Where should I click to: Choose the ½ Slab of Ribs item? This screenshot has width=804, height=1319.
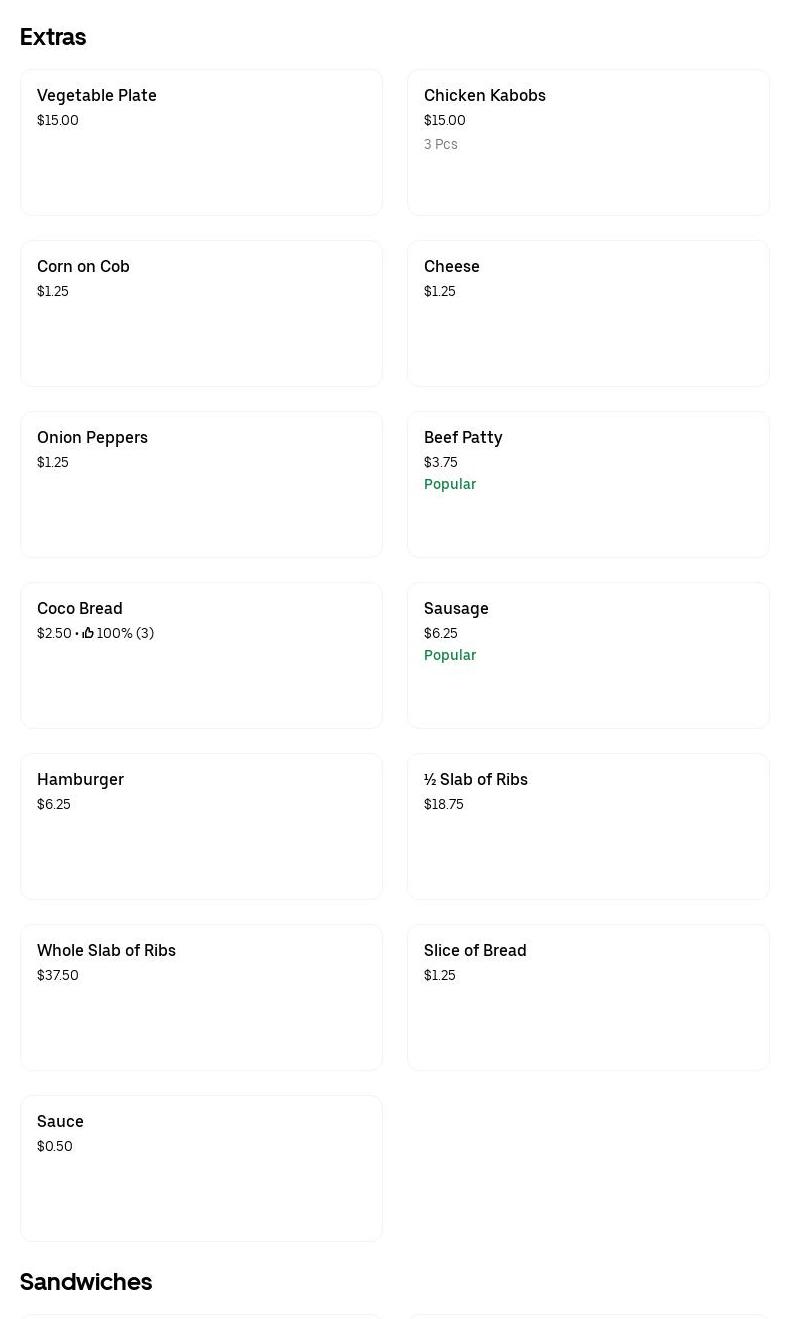coord(588,826)
